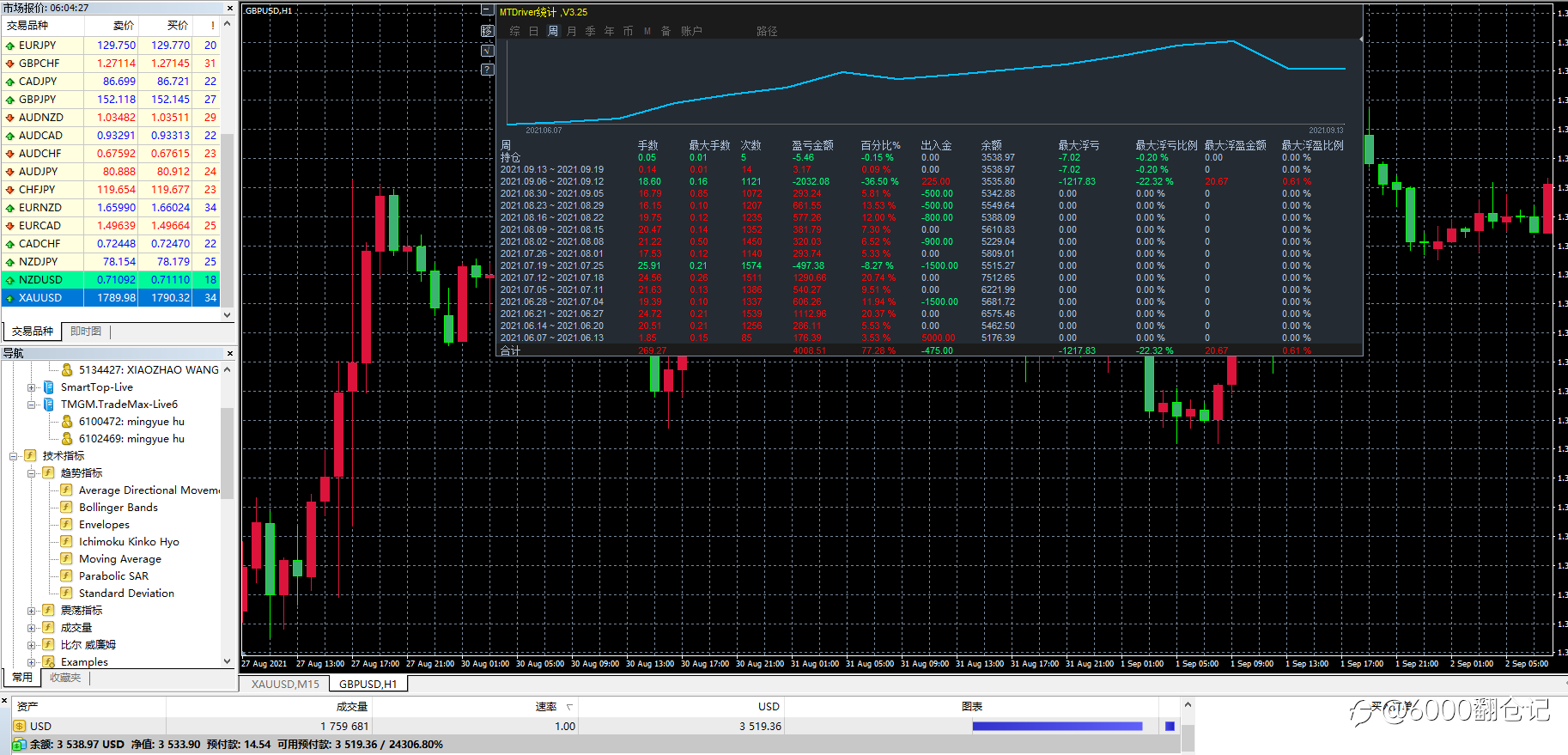The image size is (1568, 755).
Task: Click the blue square in 图表 column
Action: click(1170, 727)
